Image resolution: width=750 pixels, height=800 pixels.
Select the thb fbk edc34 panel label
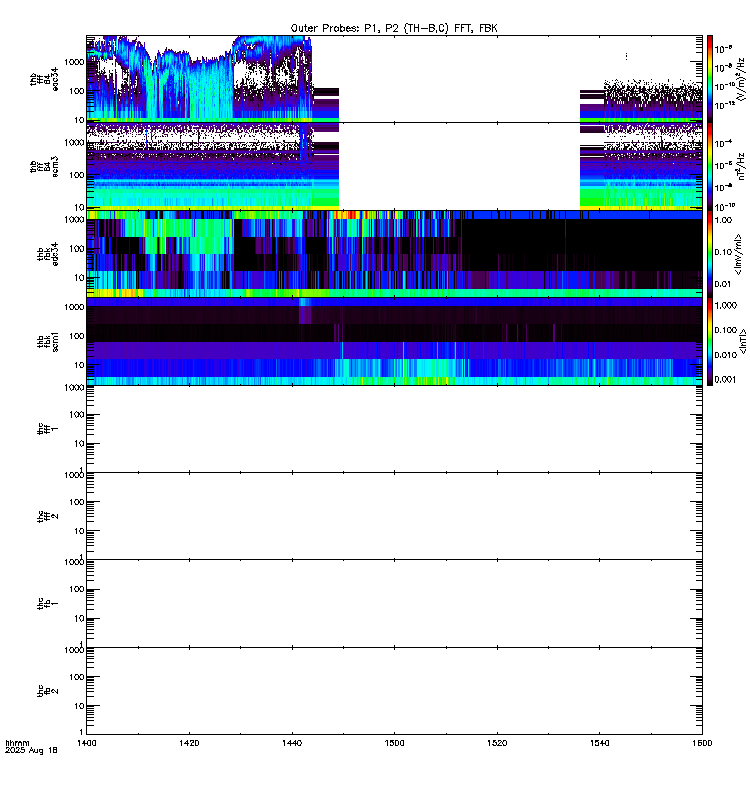[x=47, y=254]
